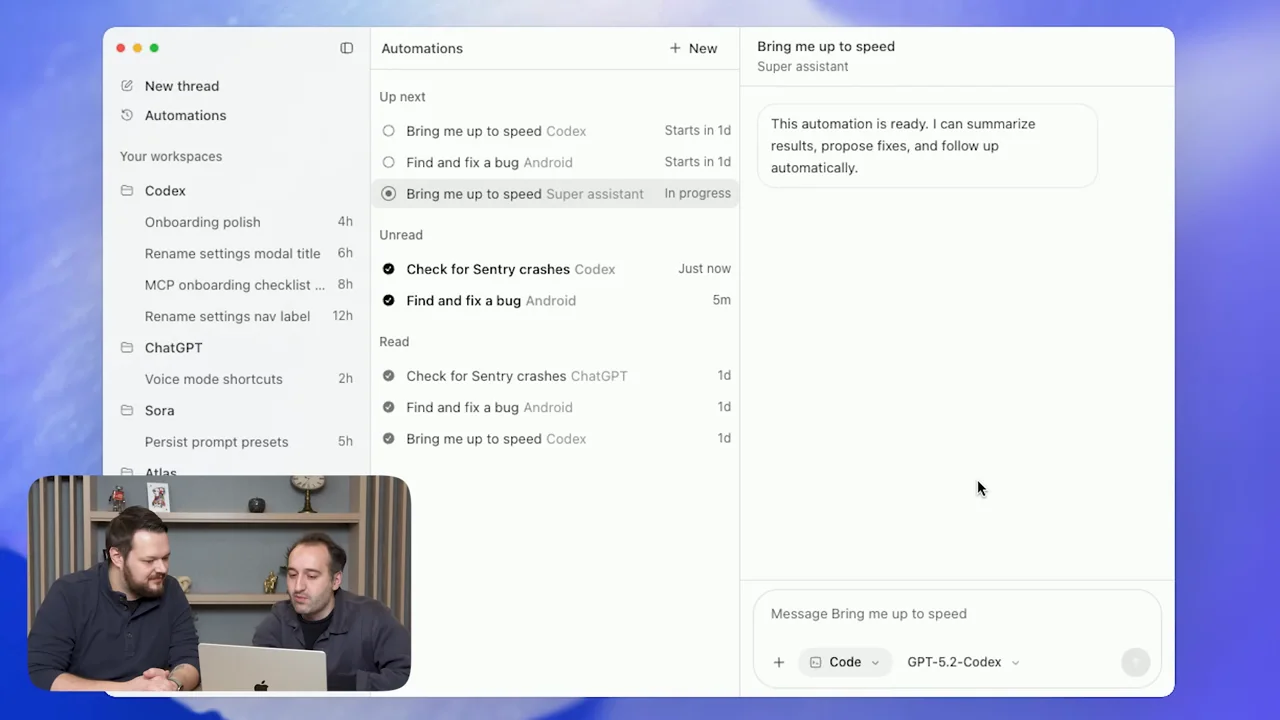
Task: Click the ChatGPT workspace folder icon
Action: (127, 347)
